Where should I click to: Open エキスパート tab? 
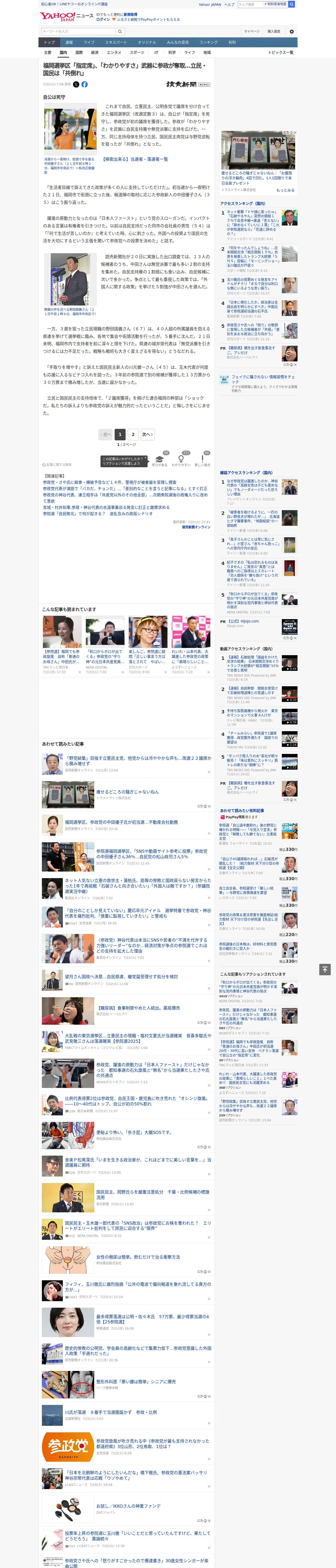(x=116, y=43)
